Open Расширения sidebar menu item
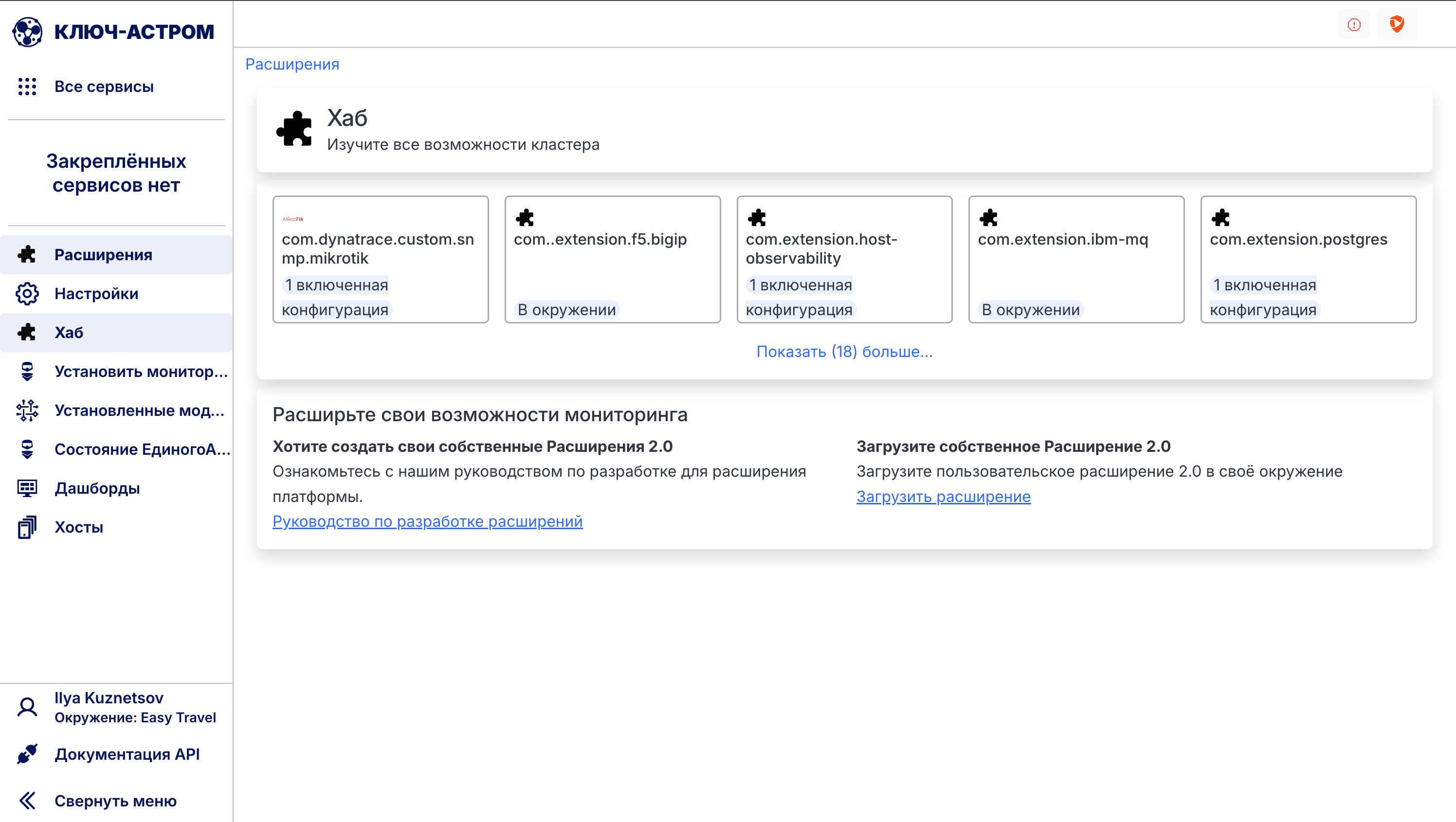 [104, 255]
